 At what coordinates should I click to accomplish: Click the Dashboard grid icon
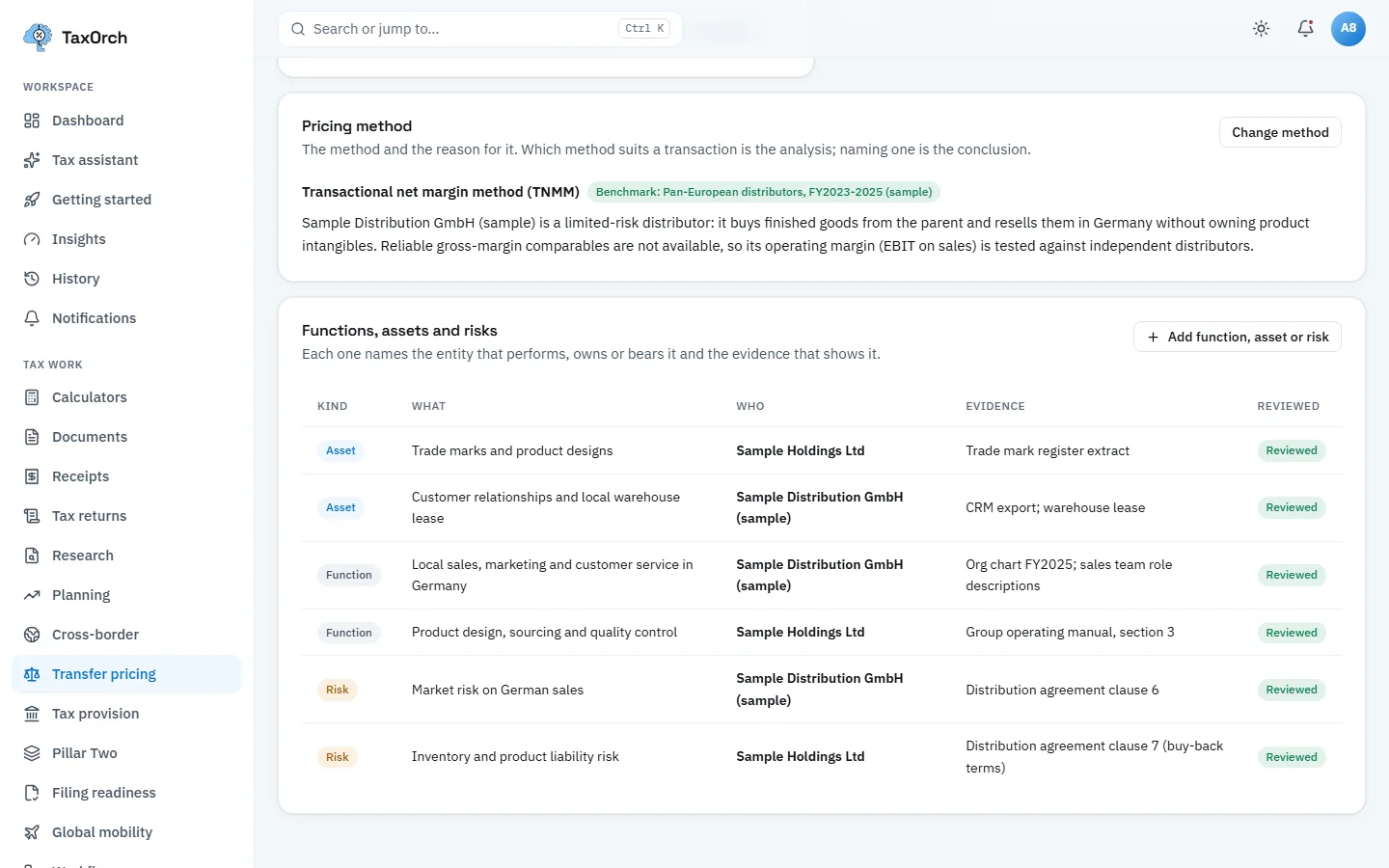[x=32, y=121]
